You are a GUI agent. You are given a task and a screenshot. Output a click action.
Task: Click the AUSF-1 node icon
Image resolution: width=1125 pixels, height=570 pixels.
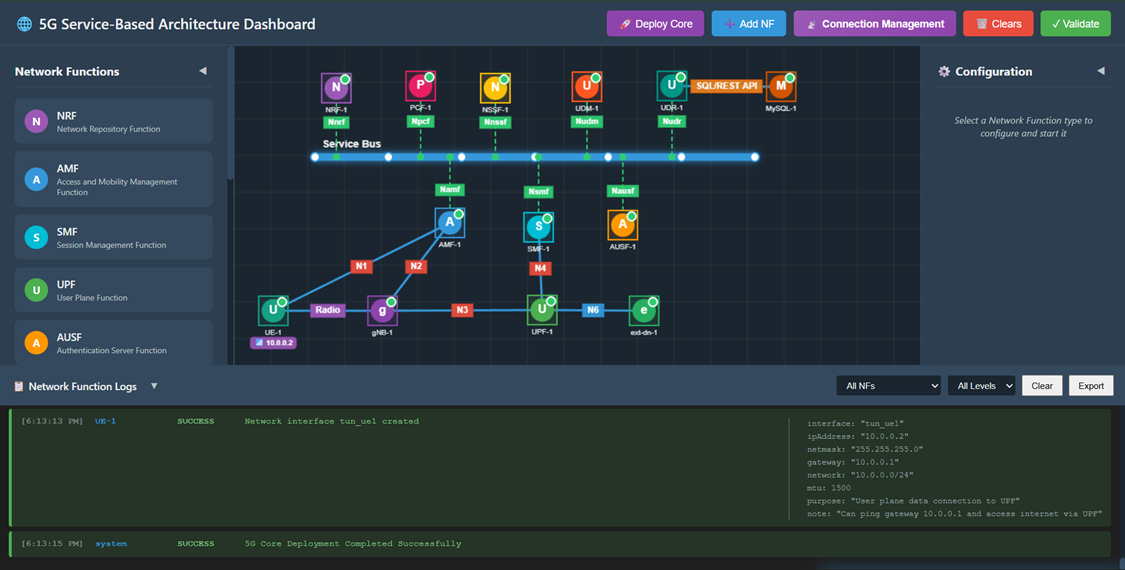[622, 225]
